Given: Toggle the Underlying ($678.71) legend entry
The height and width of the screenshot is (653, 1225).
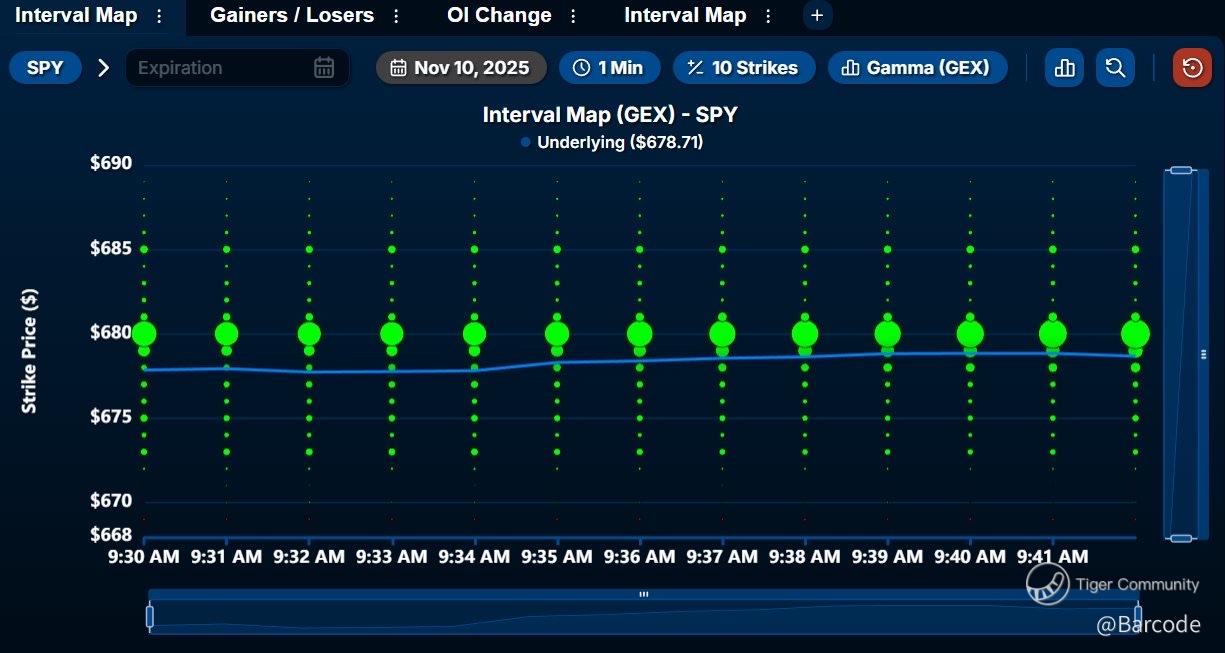Looking at the screenshot, I should coord(612,142).
